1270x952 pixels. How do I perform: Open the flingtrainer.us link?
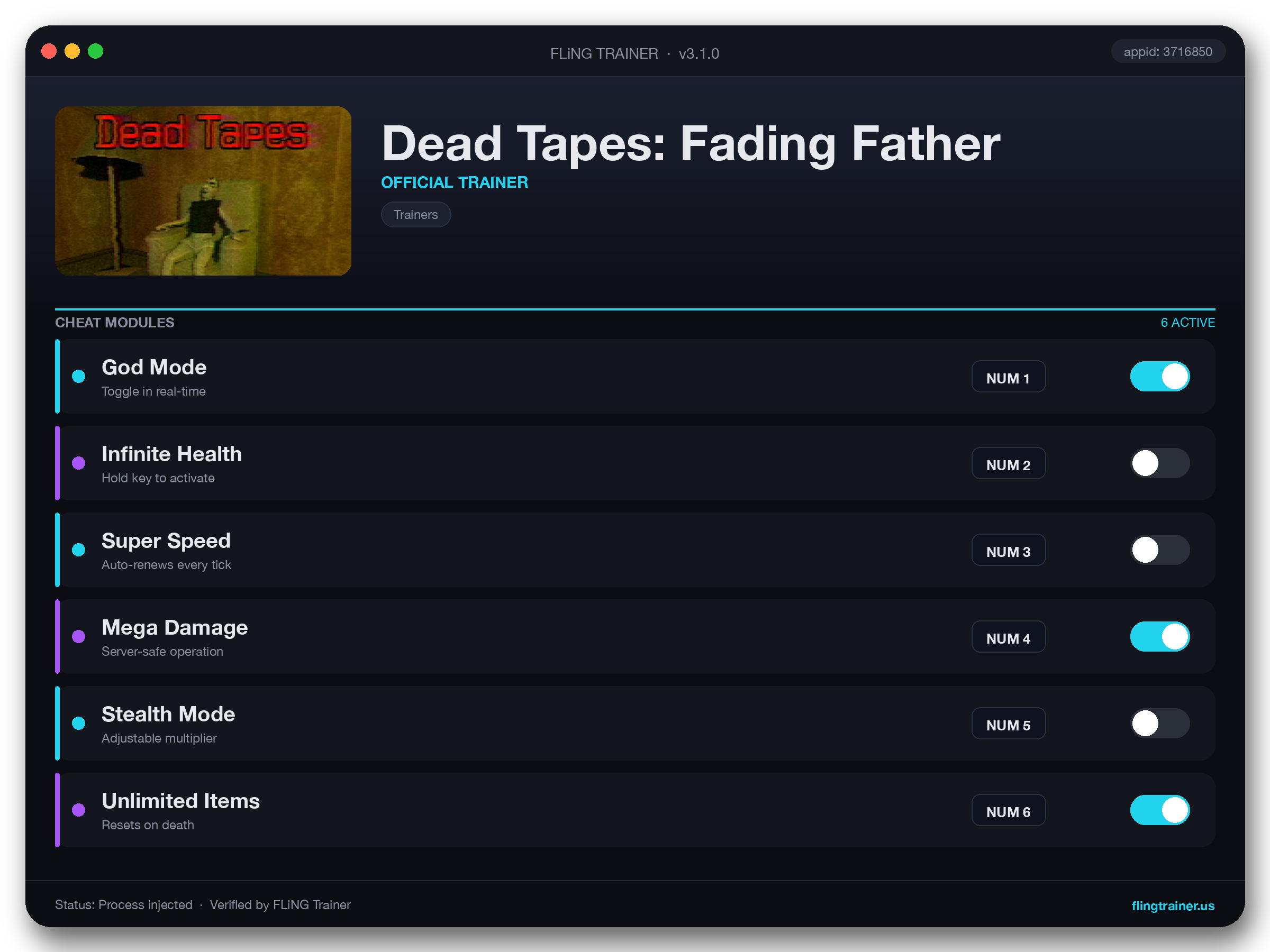click(x=1173, y=905)
